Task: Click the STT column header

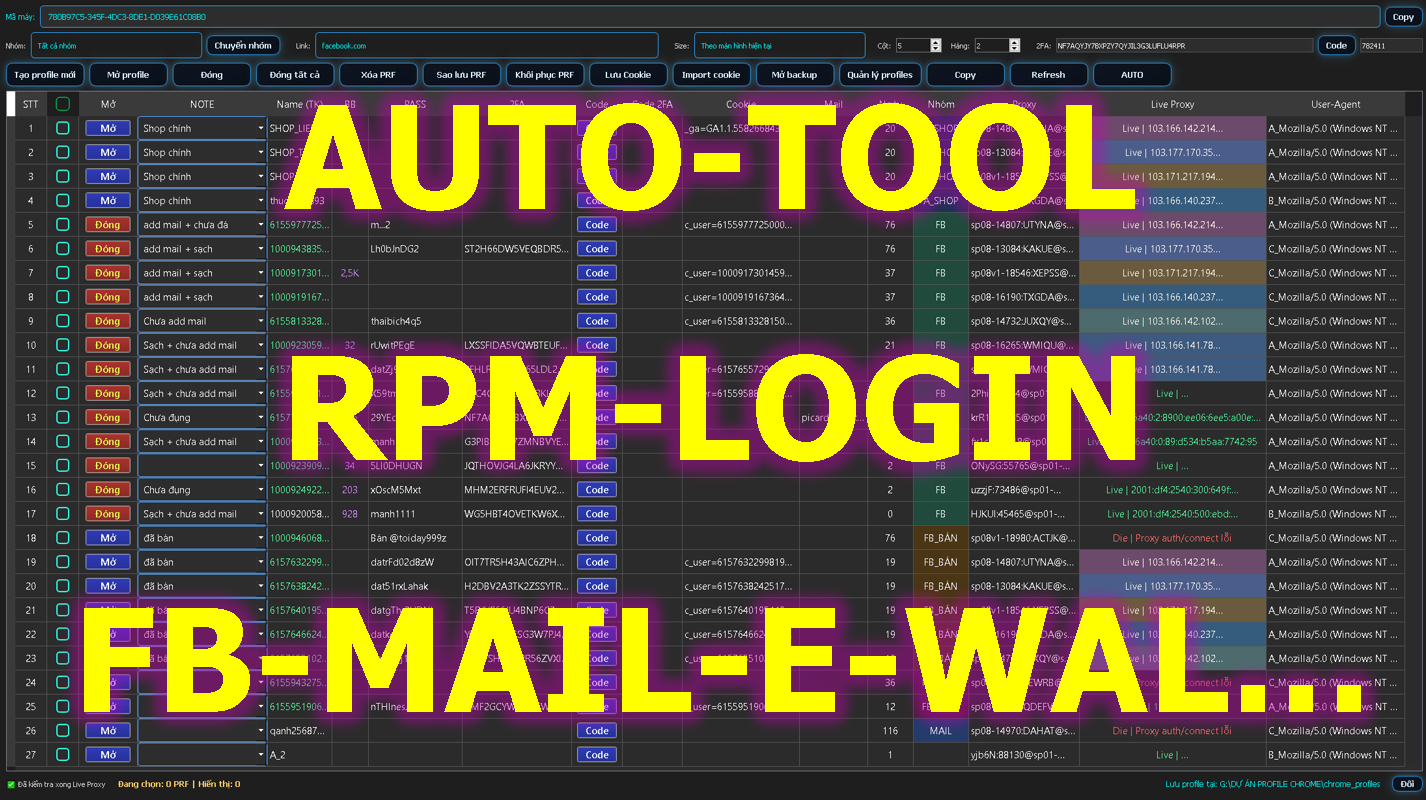Action: (31, 104)
